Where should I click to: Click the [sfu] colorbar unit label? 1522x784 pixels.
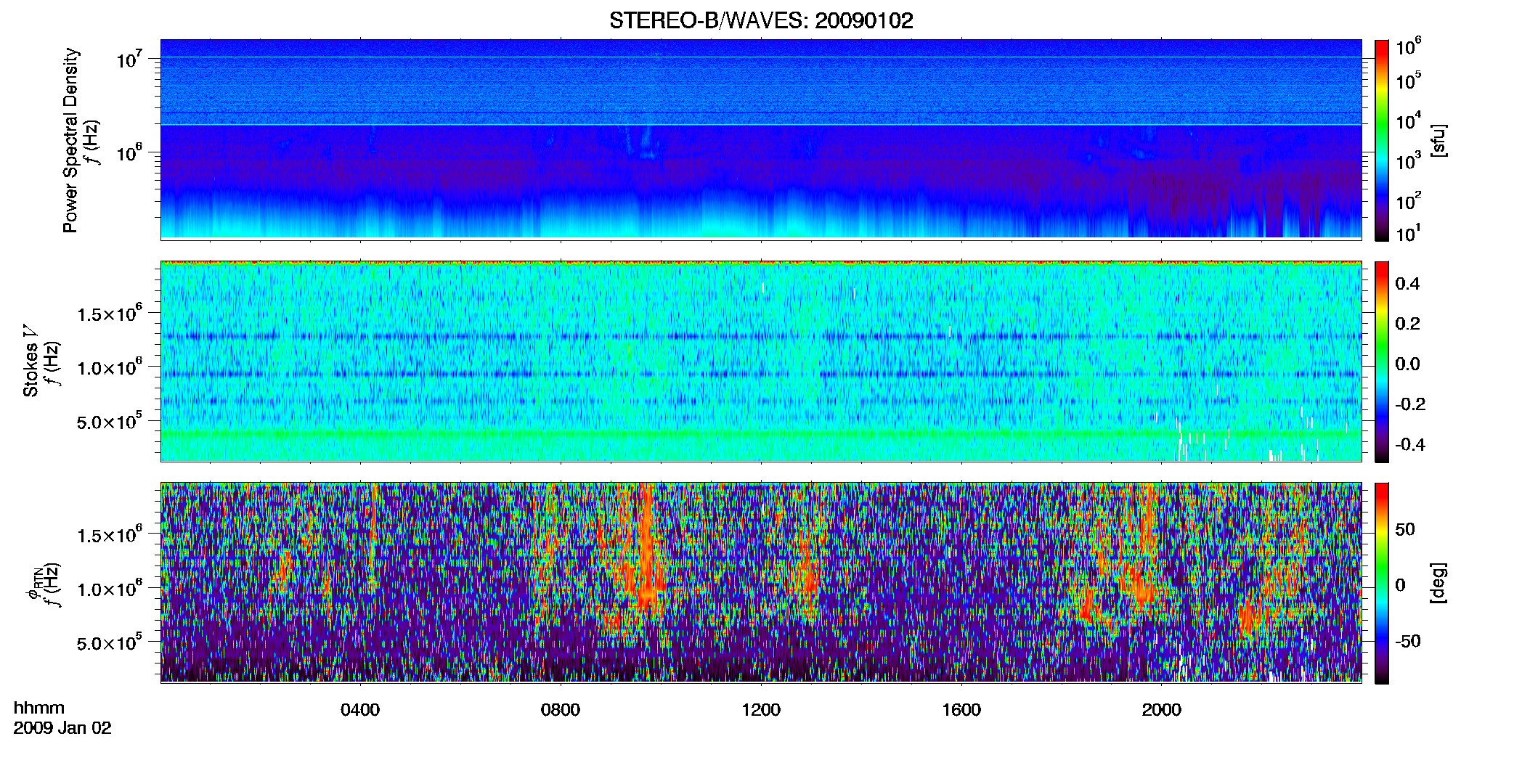pyautogui.click(x=1438, y=140)
